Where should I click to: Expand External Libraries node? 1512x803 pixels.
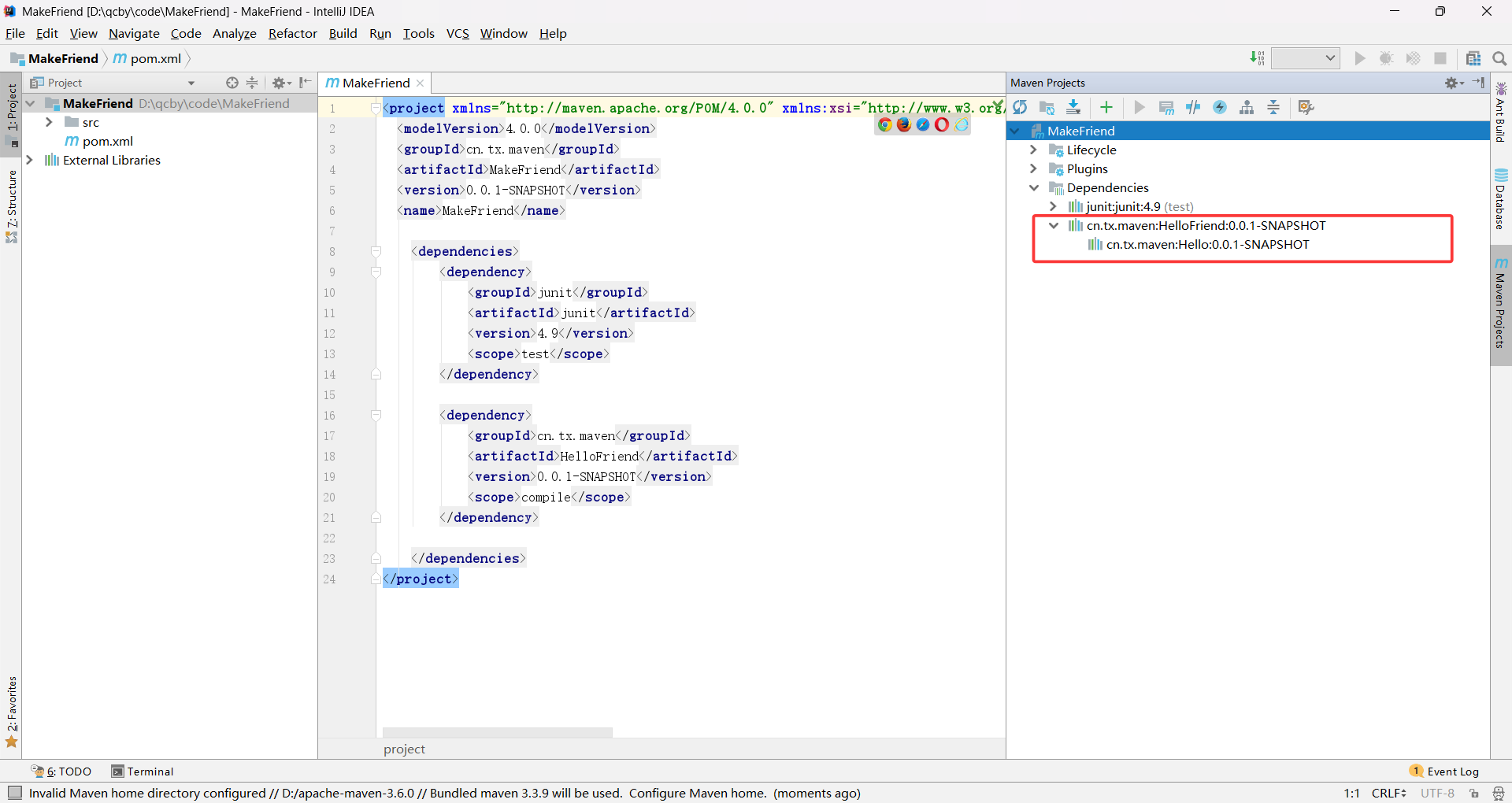pyautogui.click(x=30, y=160)
